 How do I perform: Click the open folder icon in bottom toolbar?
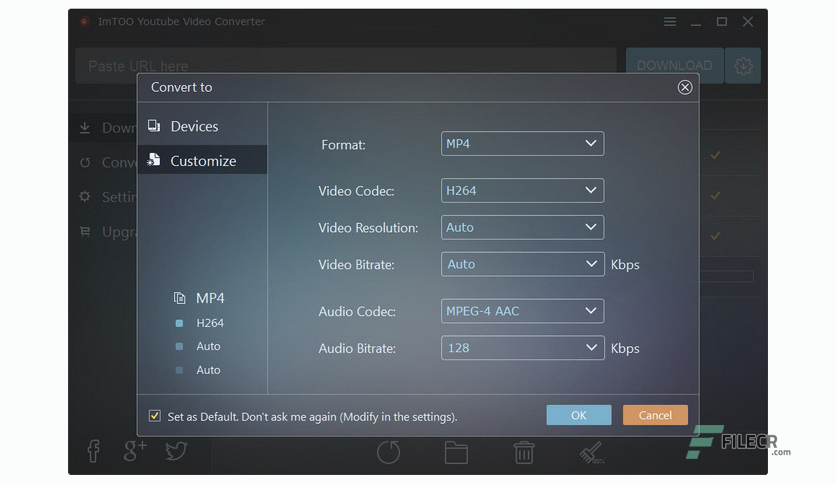pos(456,453)
